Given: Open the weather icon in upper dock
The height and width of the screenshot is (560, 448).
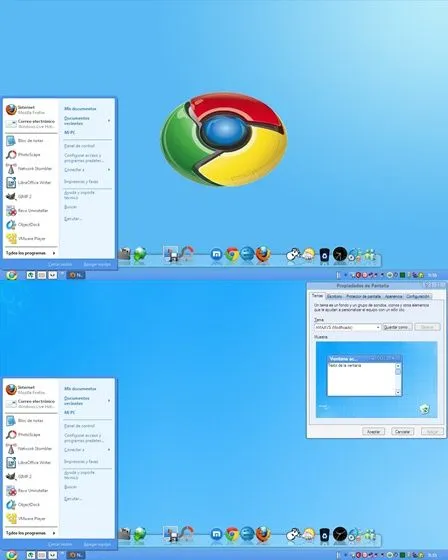Looking at the screenshot, I should click(x=308, y=255).
